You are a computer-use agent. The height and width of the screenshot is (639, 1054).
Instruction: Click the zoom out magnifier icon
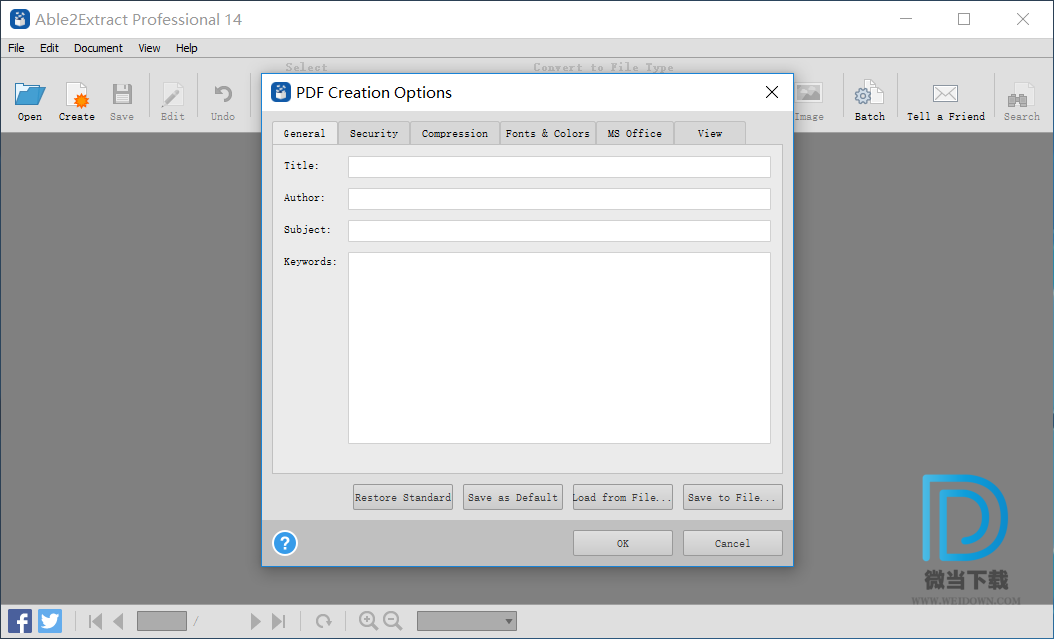pyautogui.click(x=392, y=621)
